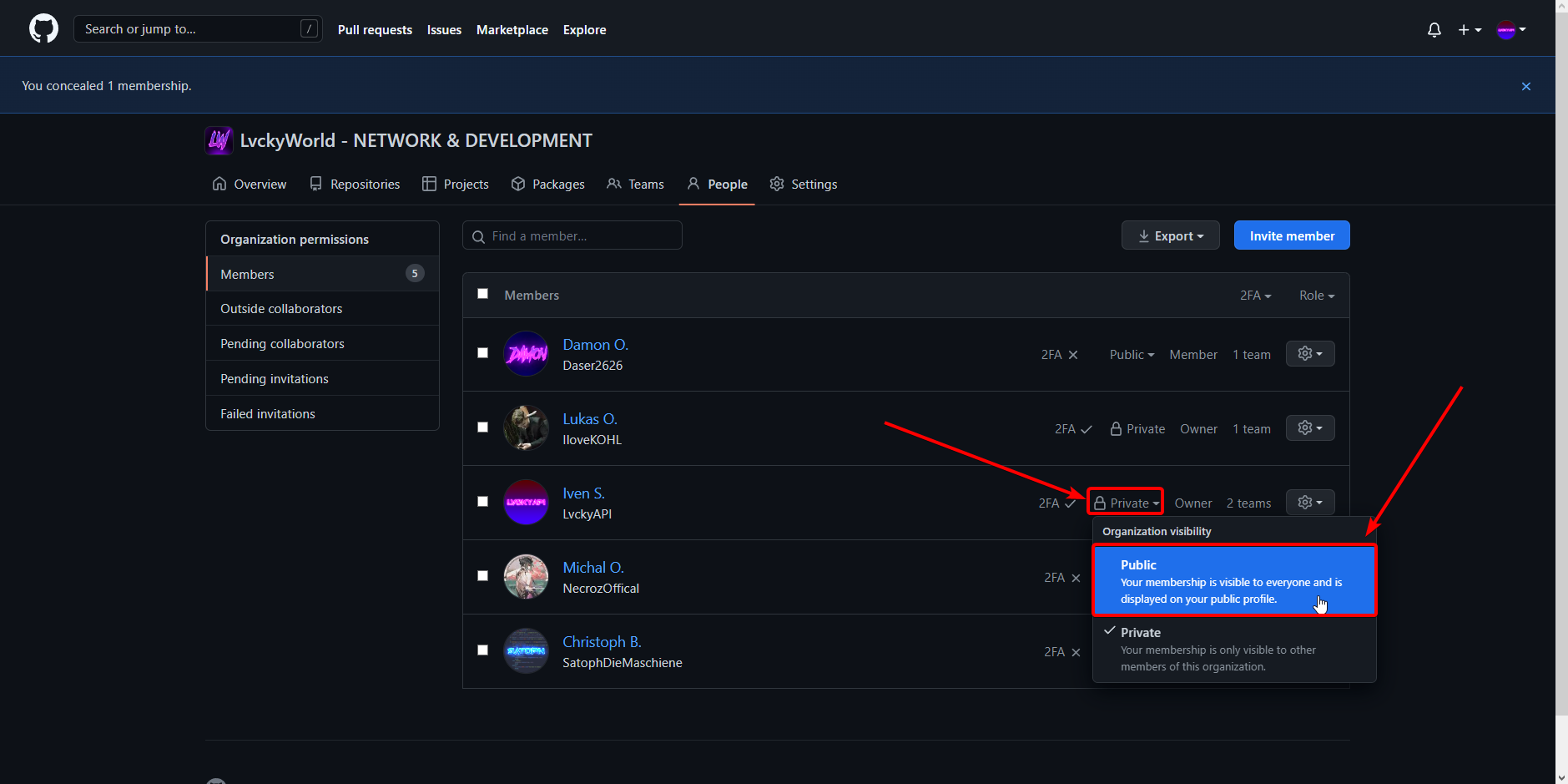Open the Role filter dropdown
Screen dimensions: 1568x784
coord(1316,296)
